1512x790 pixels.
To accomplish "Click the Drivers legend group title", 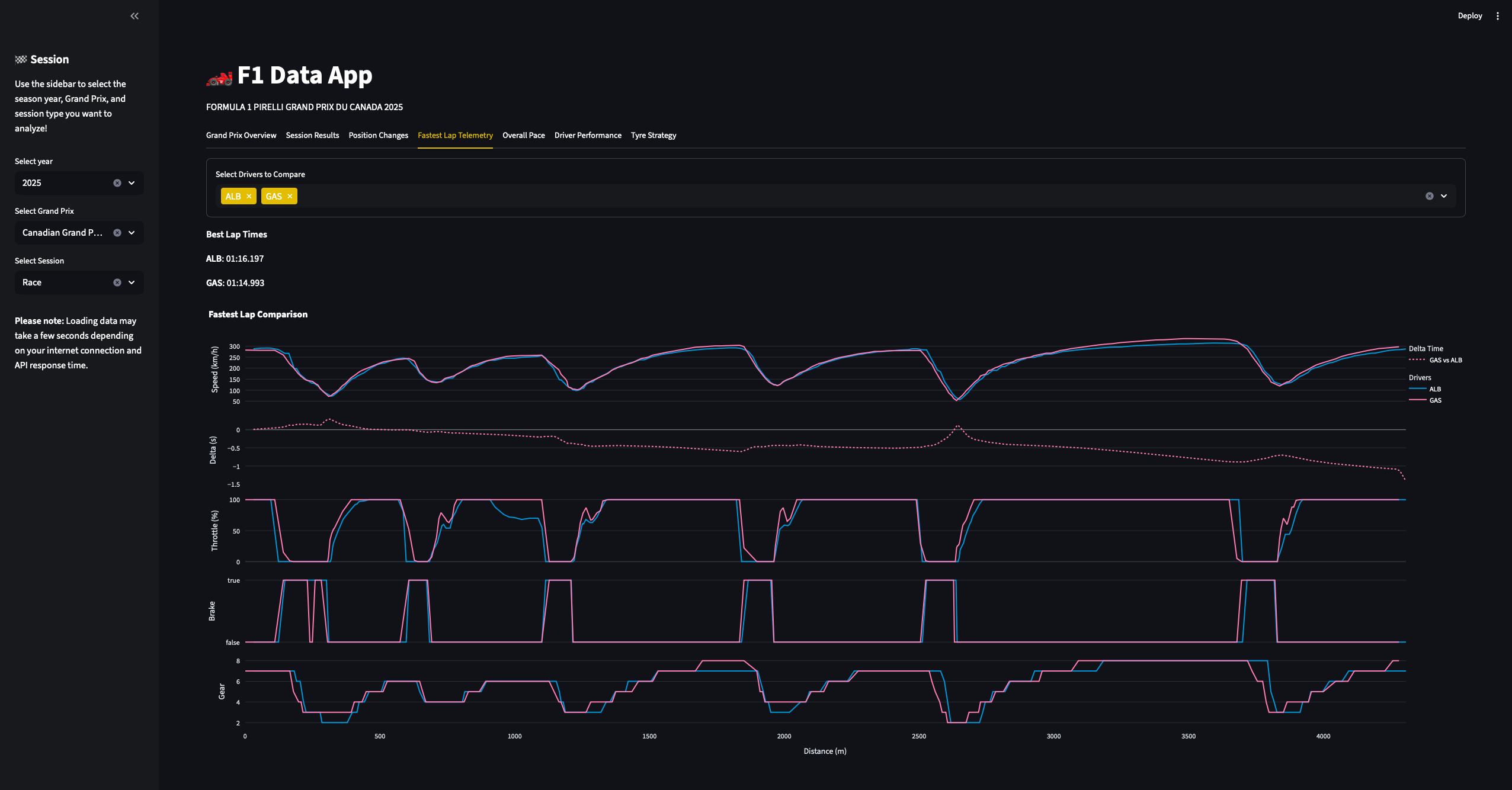I will tap(1420, 378).
